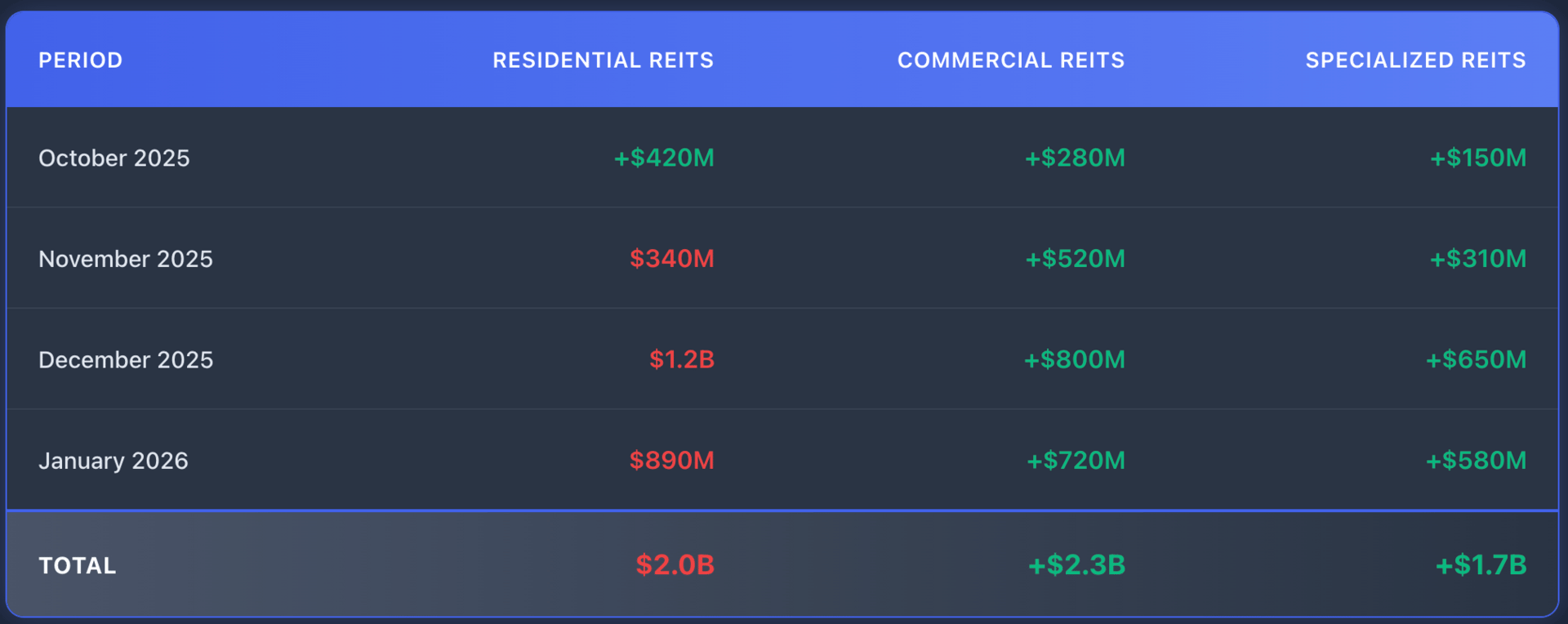
Task: Click the +$520M commercial value
Action: (x=1075, y=259)
